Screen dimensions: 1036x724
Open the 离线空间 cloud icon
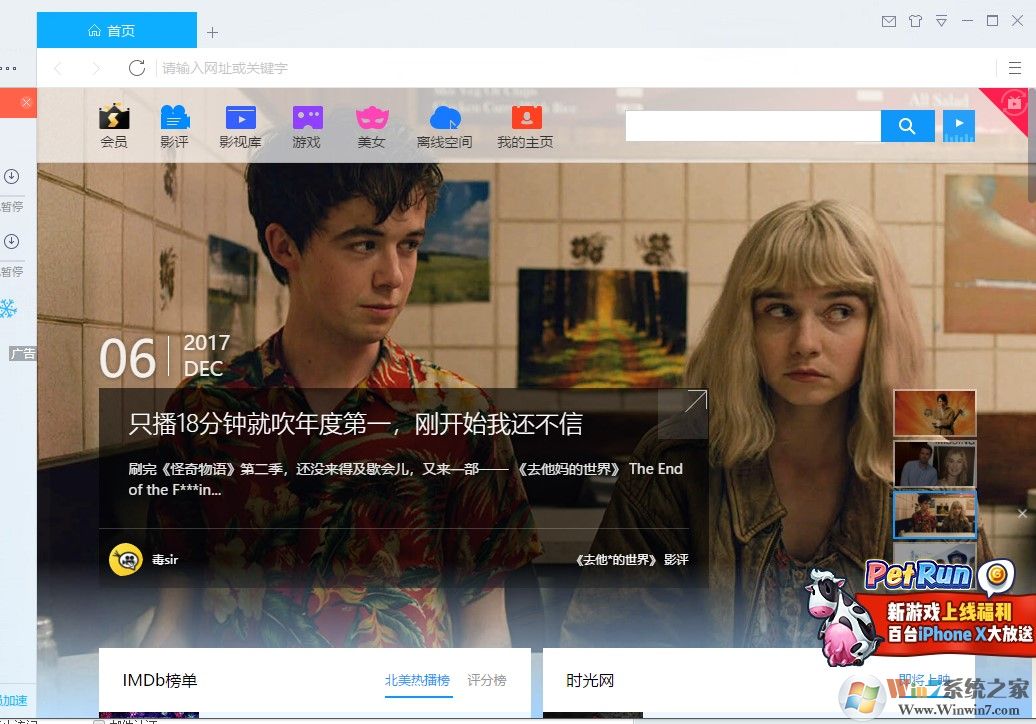point(445,126)
